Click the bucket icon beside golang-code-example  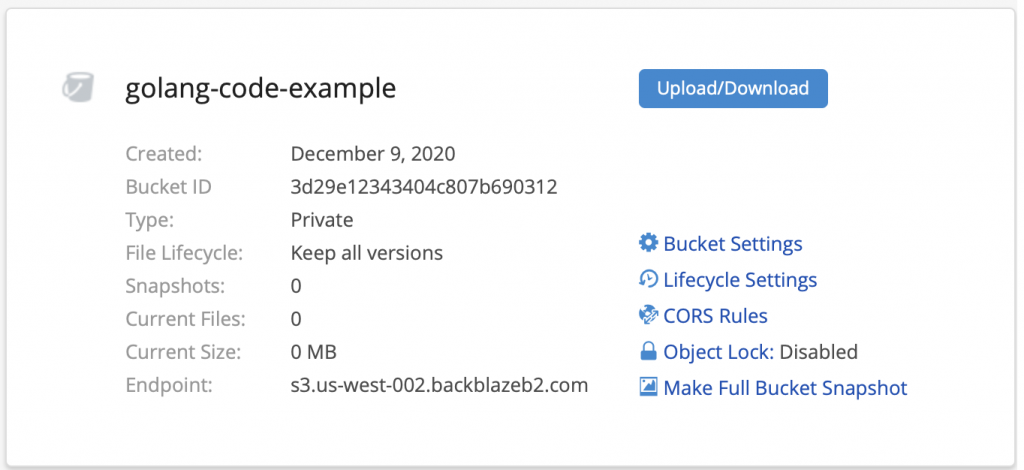pos(78,87)
